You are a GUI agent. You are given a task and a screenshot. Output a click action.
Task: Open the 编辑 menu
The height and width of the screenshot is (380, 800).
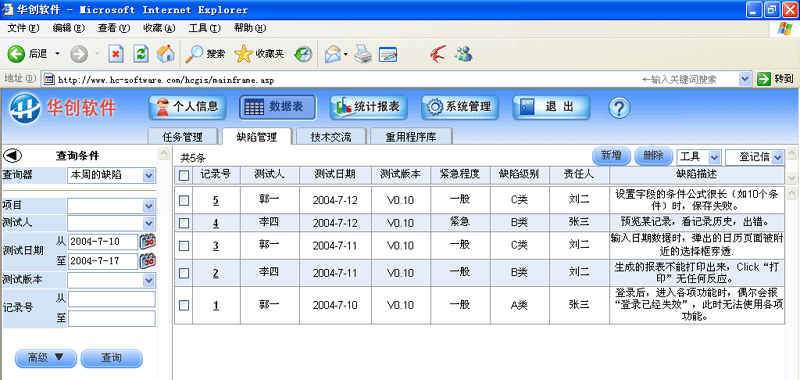tap(69, 28)
